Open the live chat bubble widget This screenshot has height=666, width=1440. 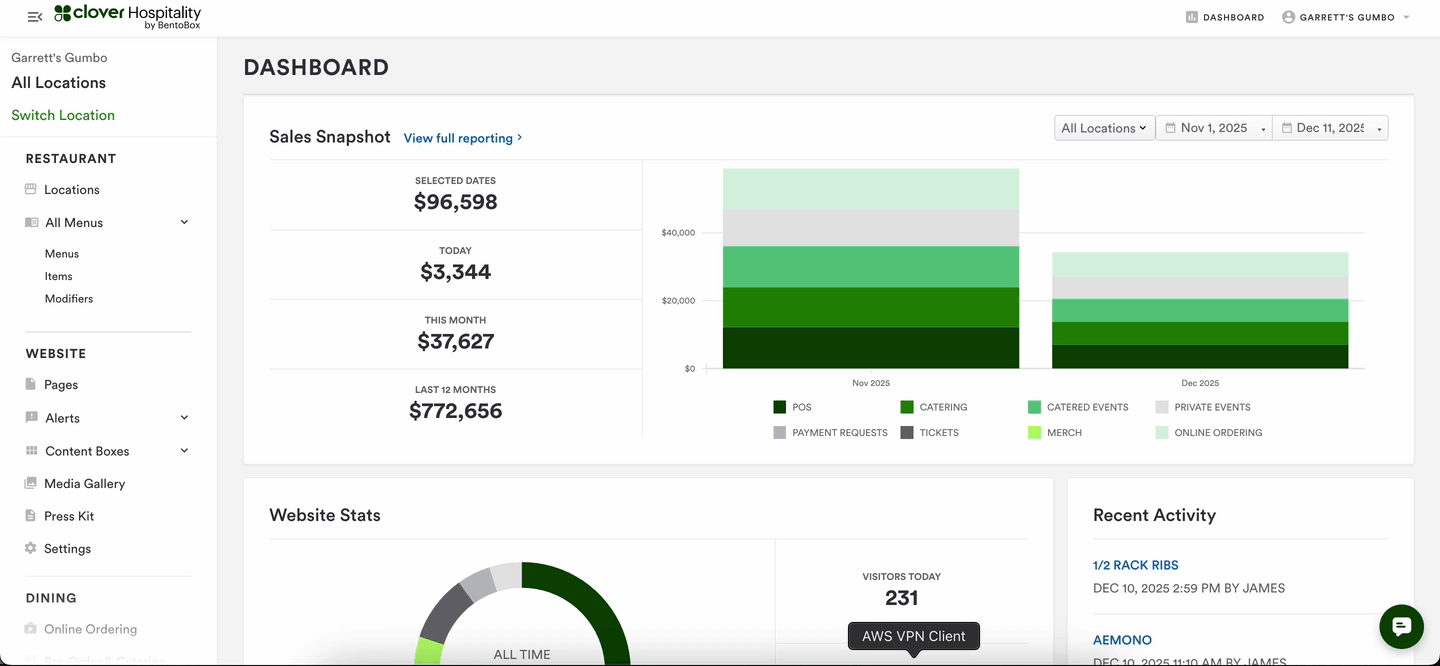[1401, 627]
